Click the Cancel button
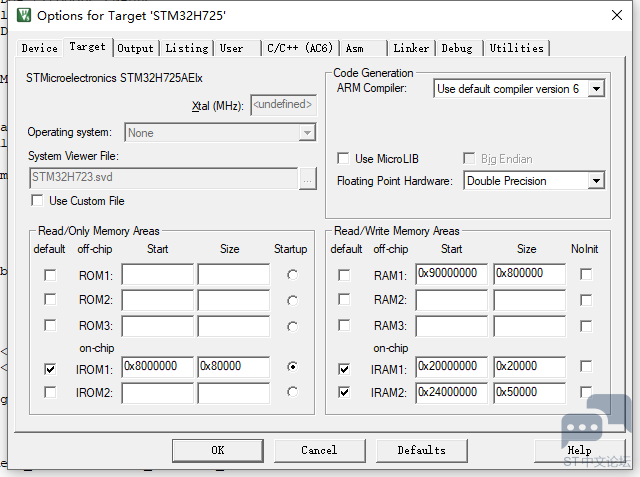 click(x=319, y=450)
